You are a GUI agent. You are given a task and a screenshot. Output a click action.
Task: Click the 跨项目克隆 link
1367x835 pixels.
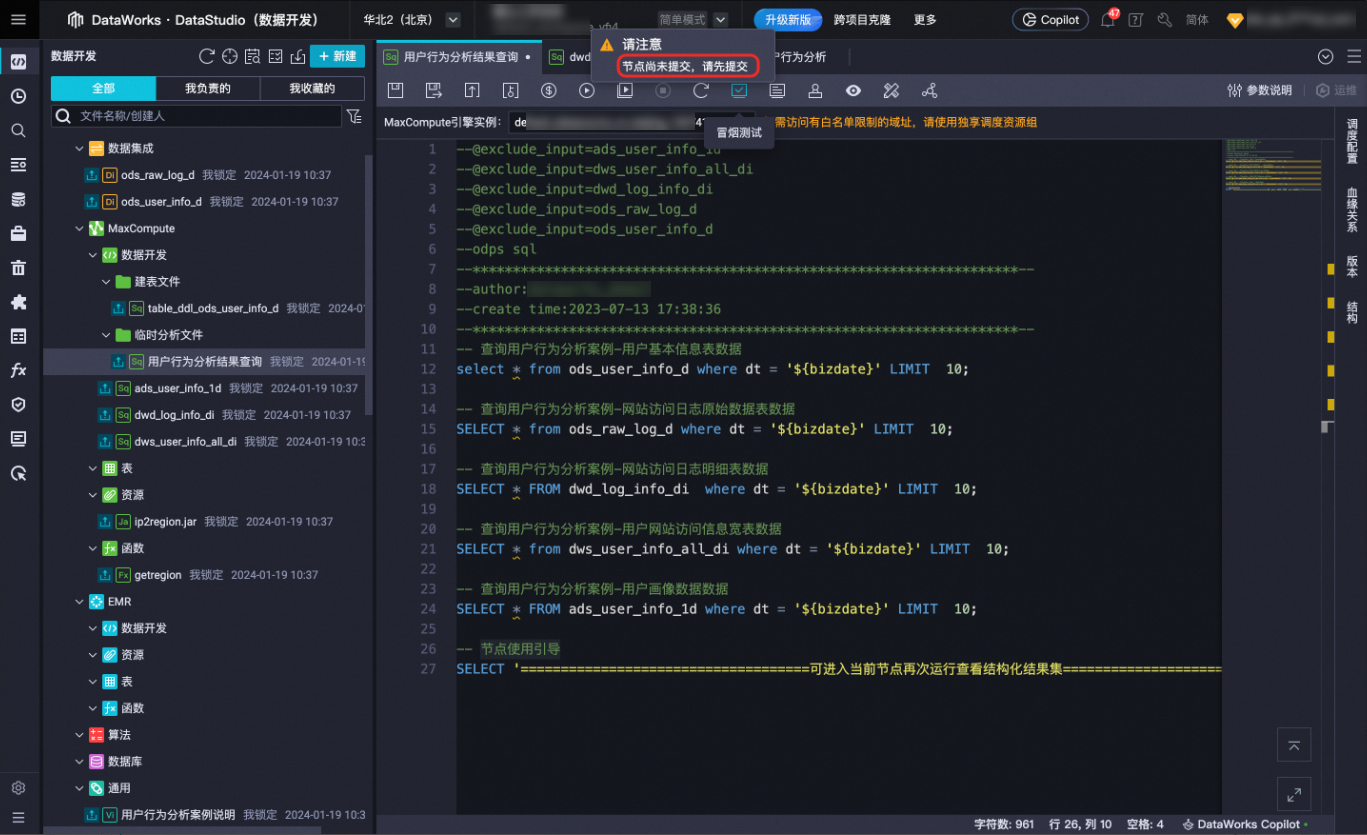click(862, 19)
